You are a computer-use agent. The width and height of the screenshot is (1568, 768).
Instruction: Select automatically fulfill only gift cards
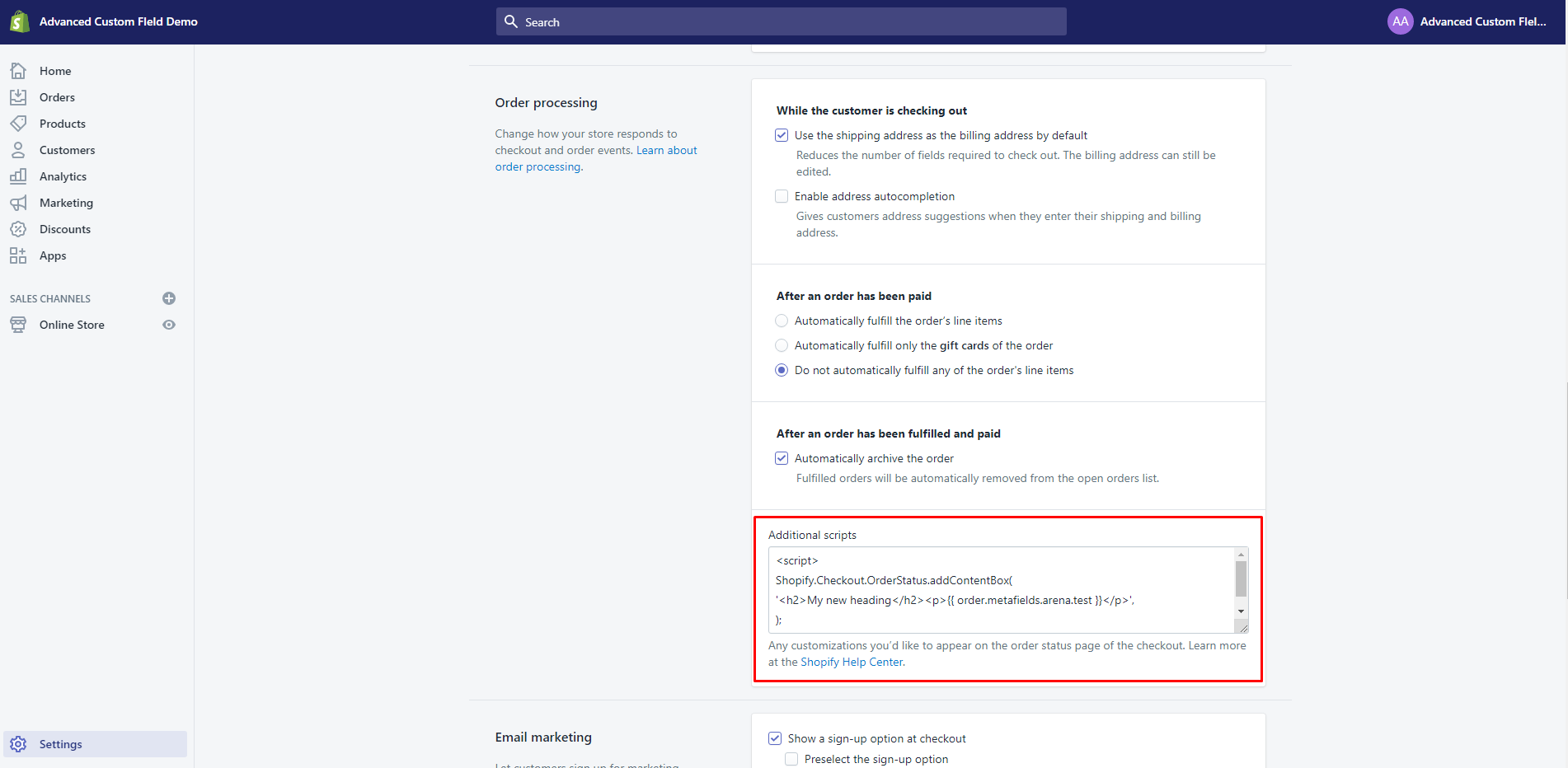pos(782,345)
